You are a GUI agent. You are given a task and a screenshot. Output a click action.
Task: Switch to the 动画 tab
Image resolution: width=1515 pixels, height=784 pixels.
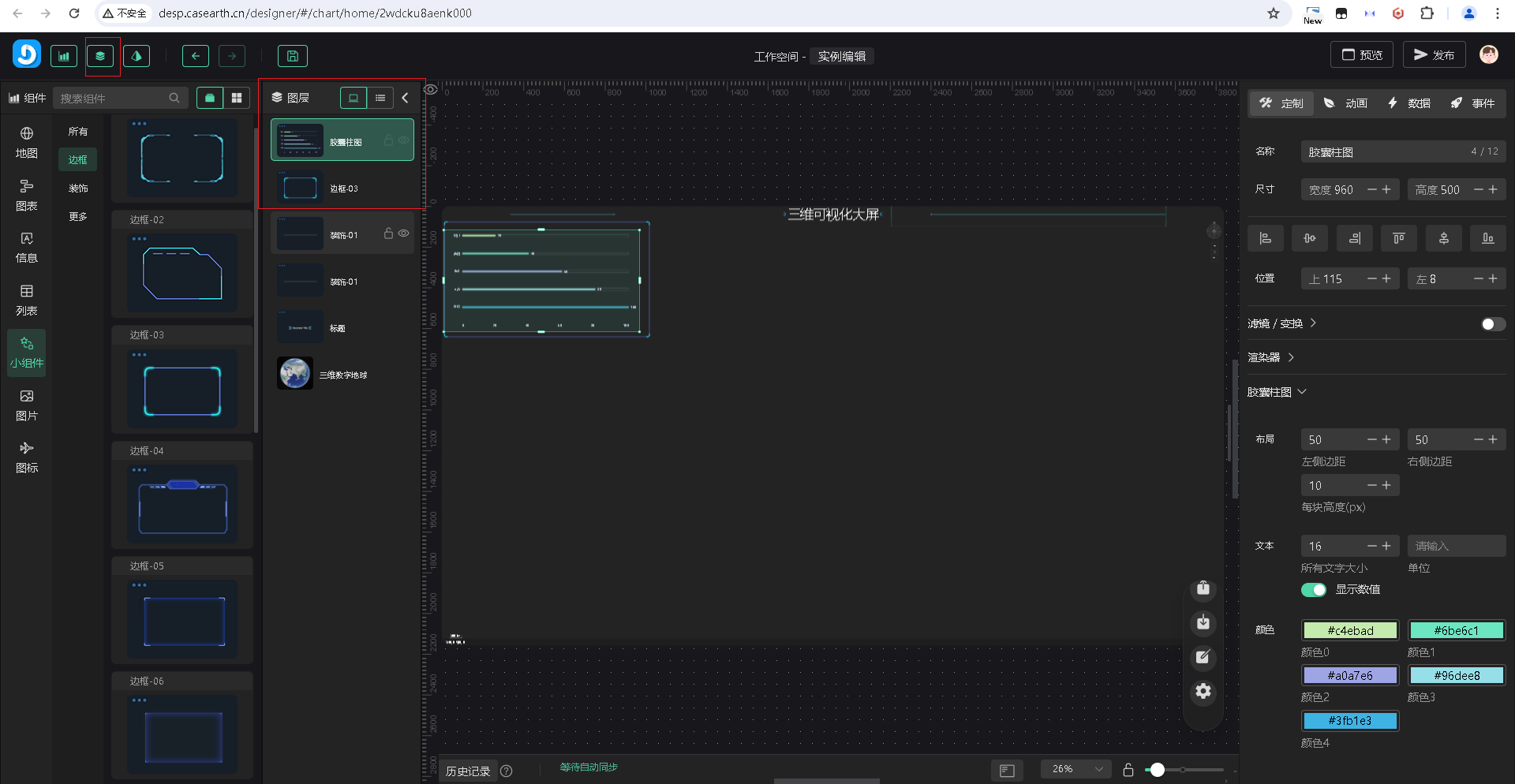coord(1345,103)
